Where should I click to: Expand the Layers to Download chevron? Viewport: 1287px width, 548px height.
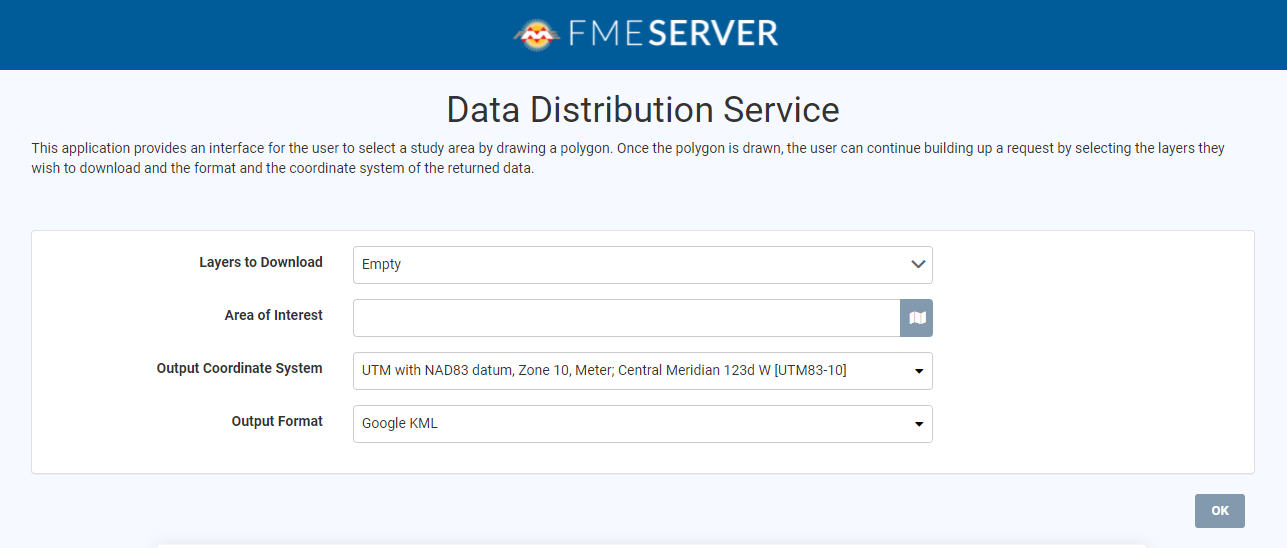click(x=918, y=265)
